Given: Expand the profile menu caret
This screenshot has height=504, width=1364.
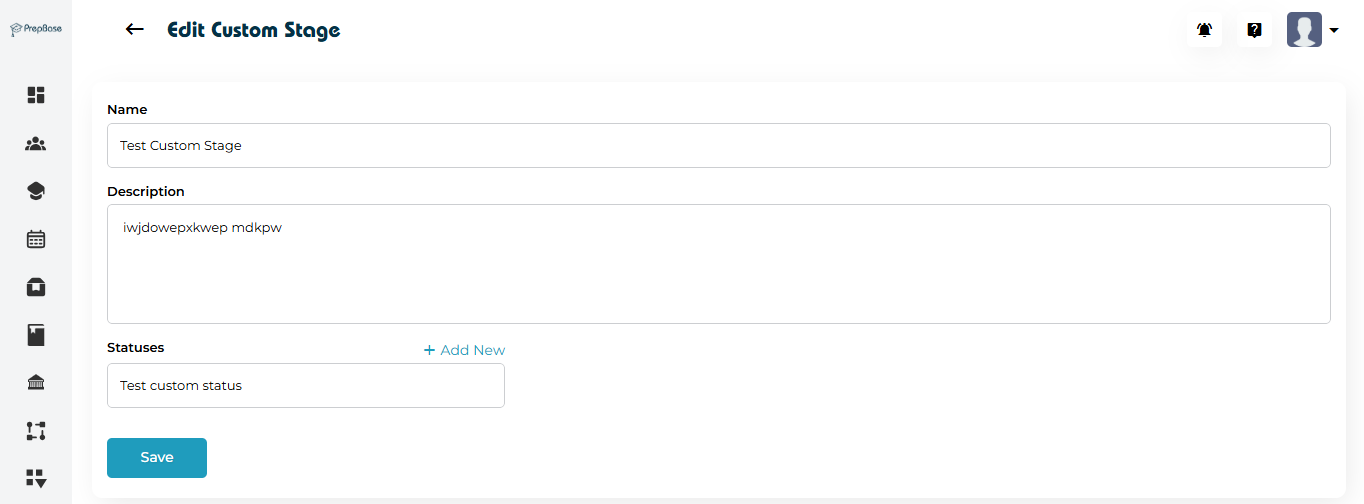Looking at the screenshot, I should tap(1334, 31).
